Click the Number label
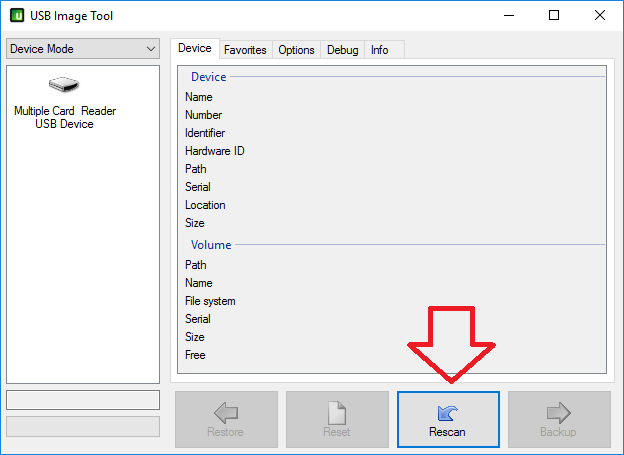 click(x=203, y=115)
